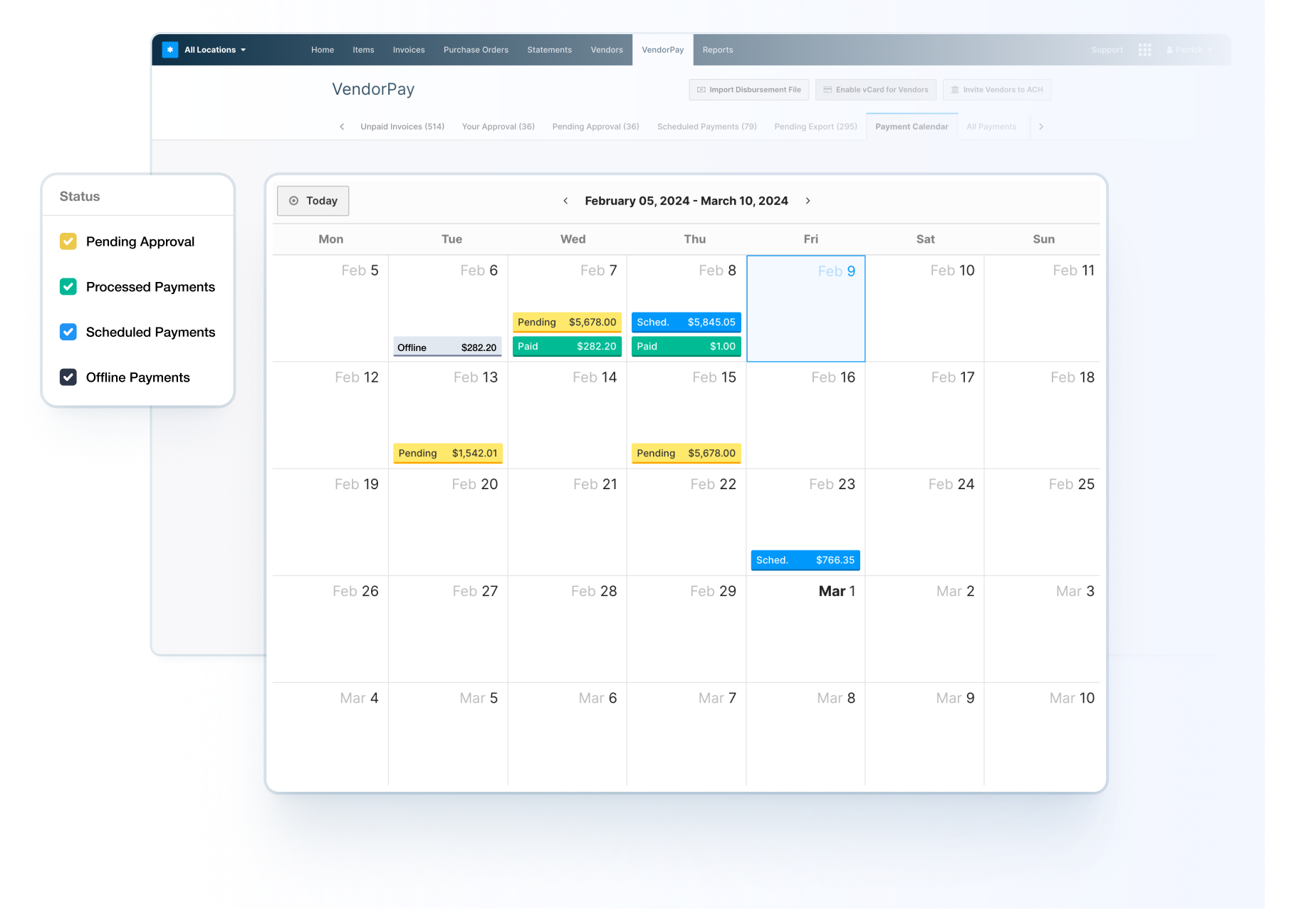This screenshot has height=910, width=1316.
Task: Open the Patrick user menu
Action: click(1189, 50)
